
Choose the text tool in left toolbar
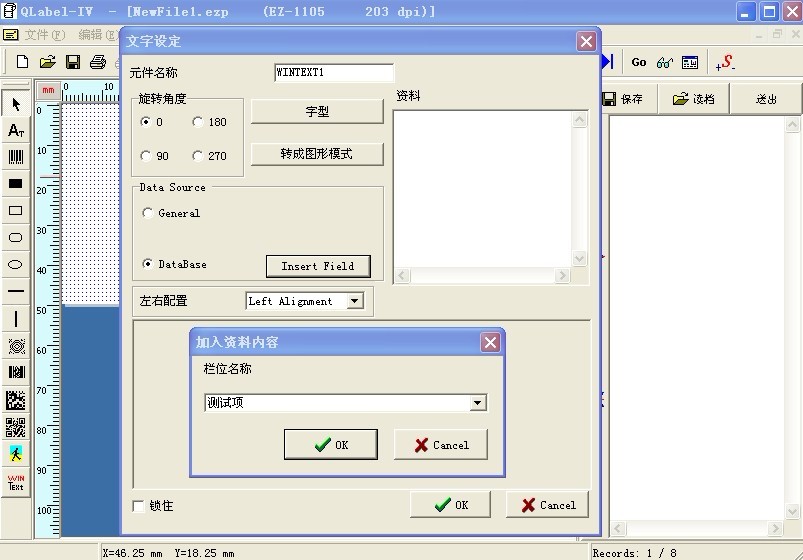coord(16,131)
